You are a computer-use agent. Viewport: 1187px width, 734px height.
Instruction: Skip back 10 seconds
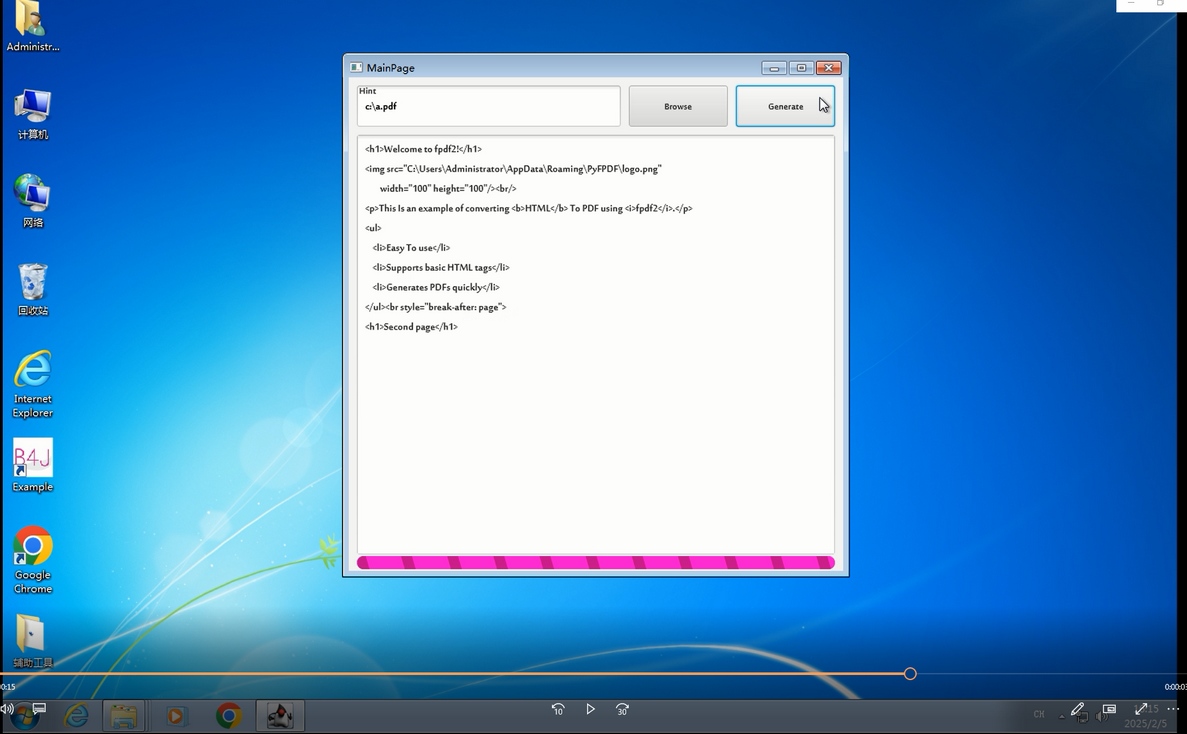pyautogui.click(x=558, y=709)
